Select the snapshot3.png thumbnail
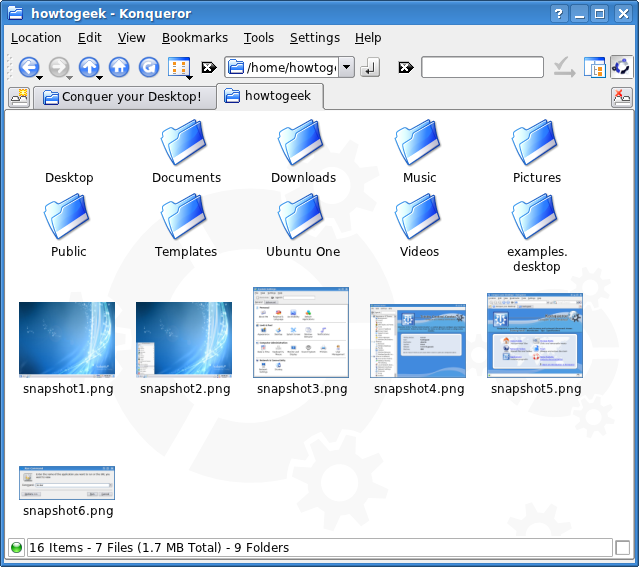The height and width of the screenshot is (567, 639). (301, 333)
